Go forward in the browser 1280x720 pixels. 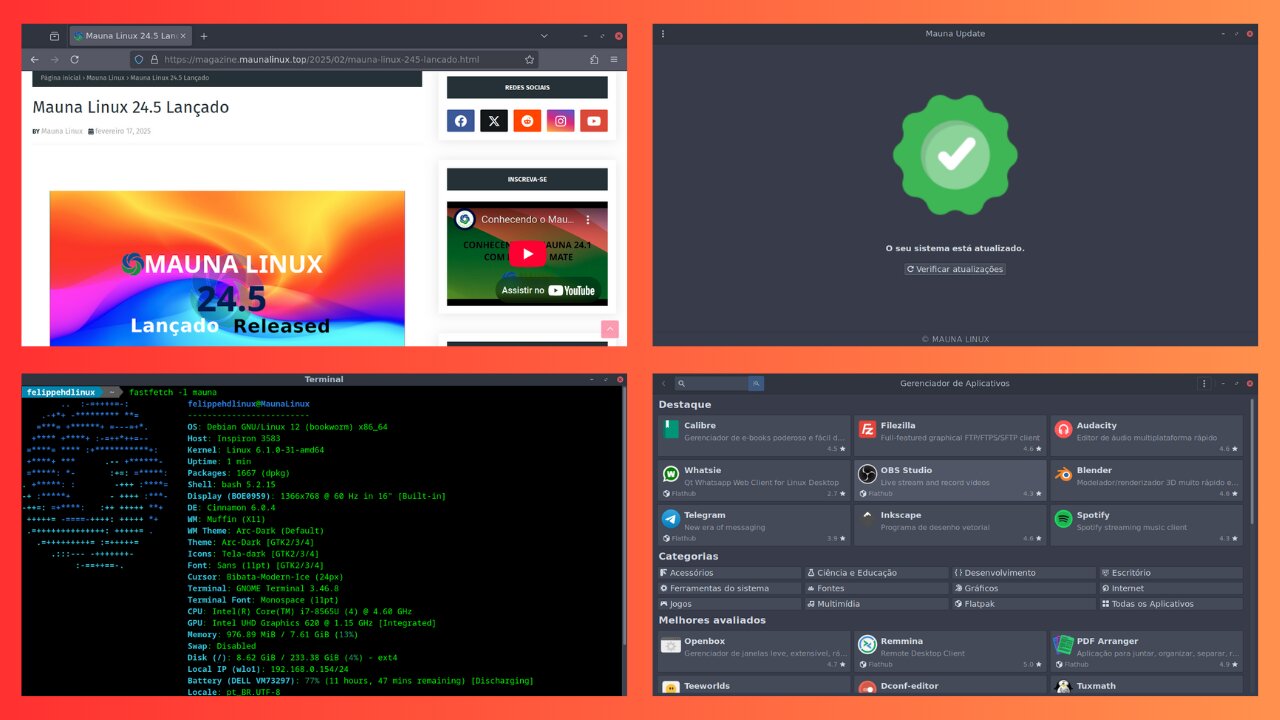54,60
